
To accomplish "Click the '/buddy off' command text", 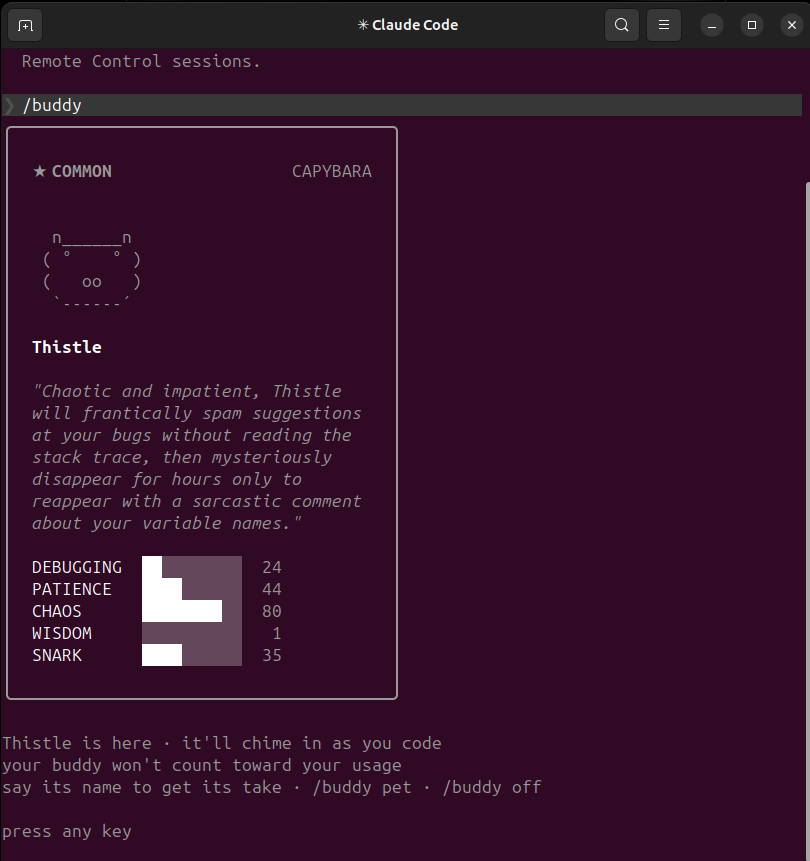I will 492,787.
